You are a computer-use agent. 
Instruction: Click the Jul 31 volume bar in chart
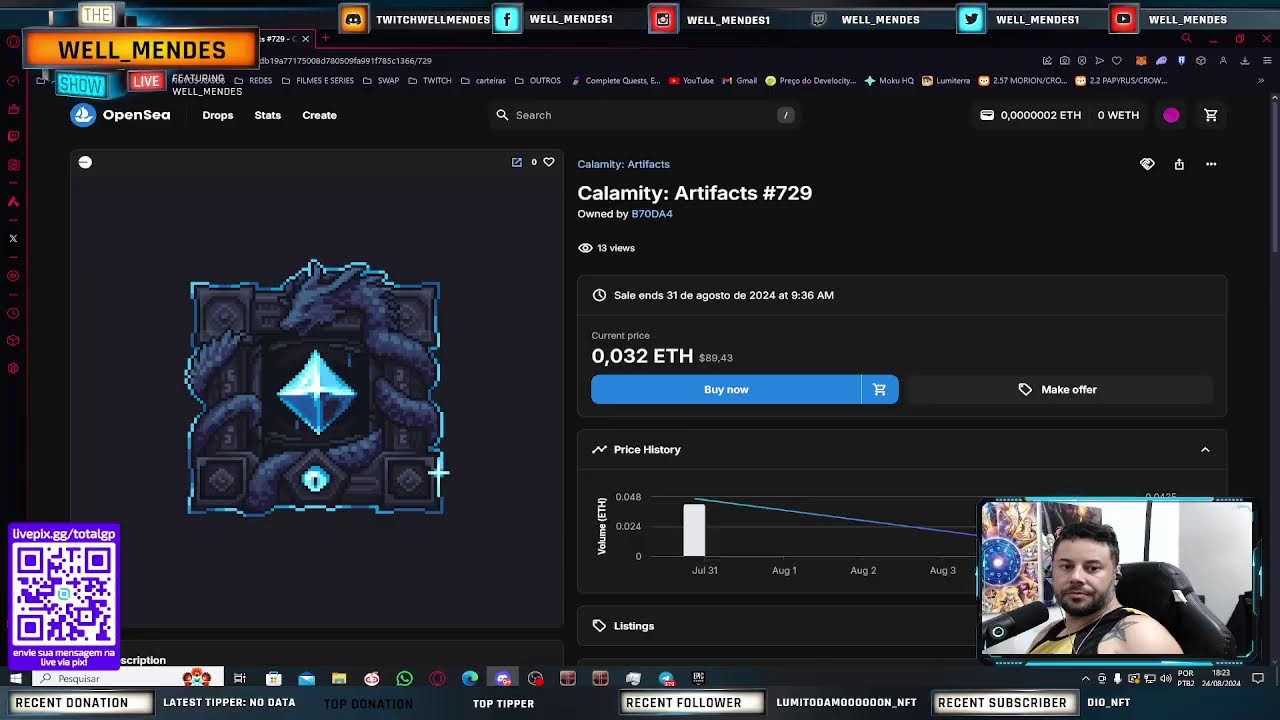[x=694, y=530]
